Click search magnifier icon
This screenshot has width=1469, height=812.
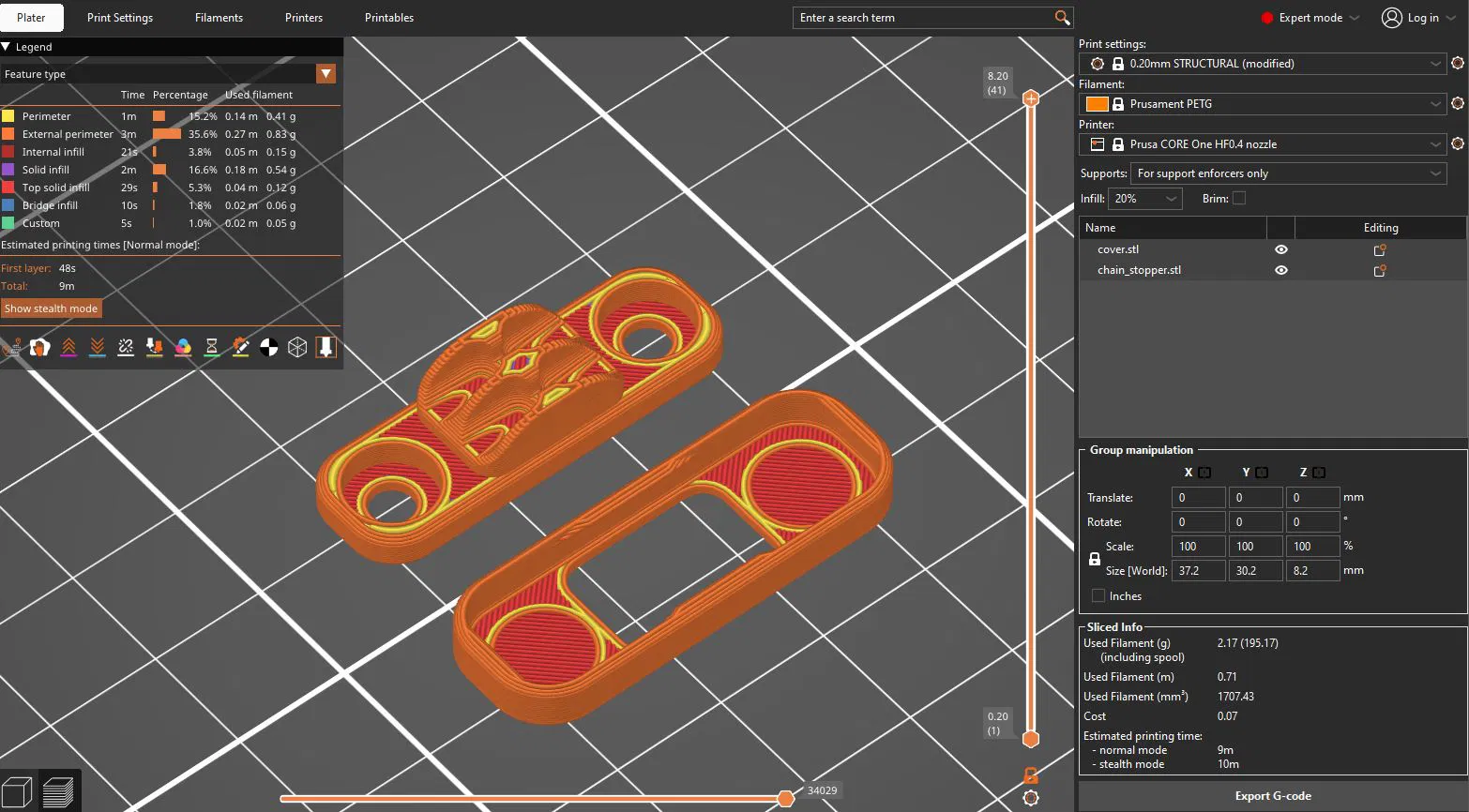click(x=1062, y=18)
